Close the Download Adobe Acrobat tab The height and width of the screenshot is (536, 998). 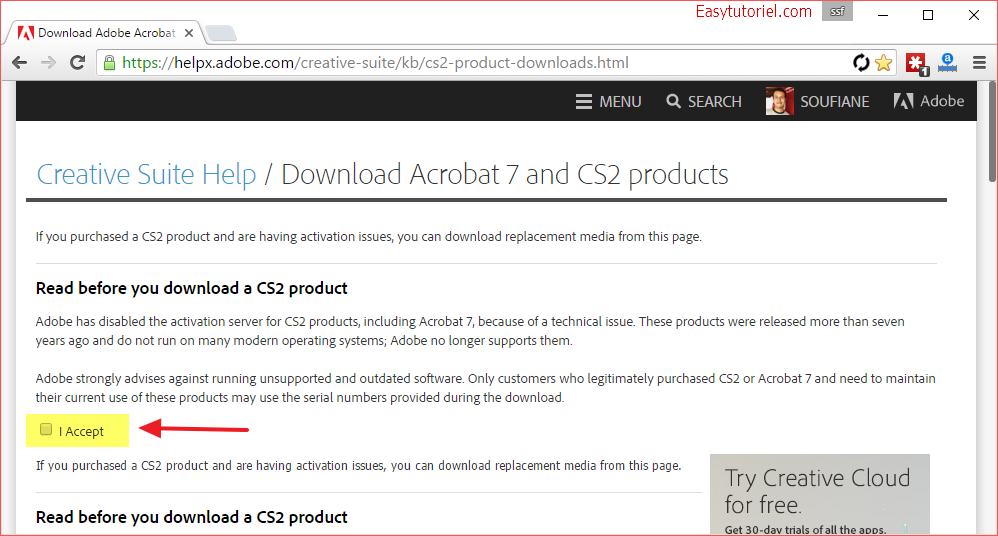pyautogui.click(x=189, y=32)
